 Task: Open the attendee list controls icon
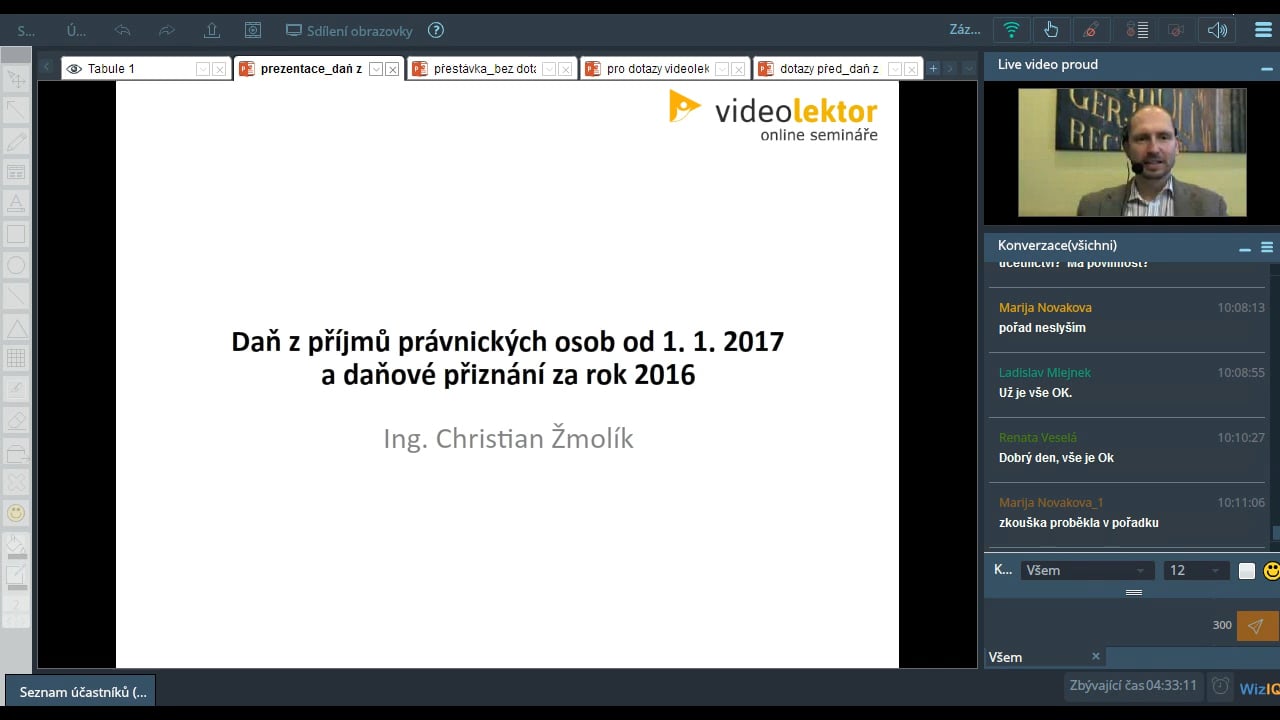coord(1137,30)
